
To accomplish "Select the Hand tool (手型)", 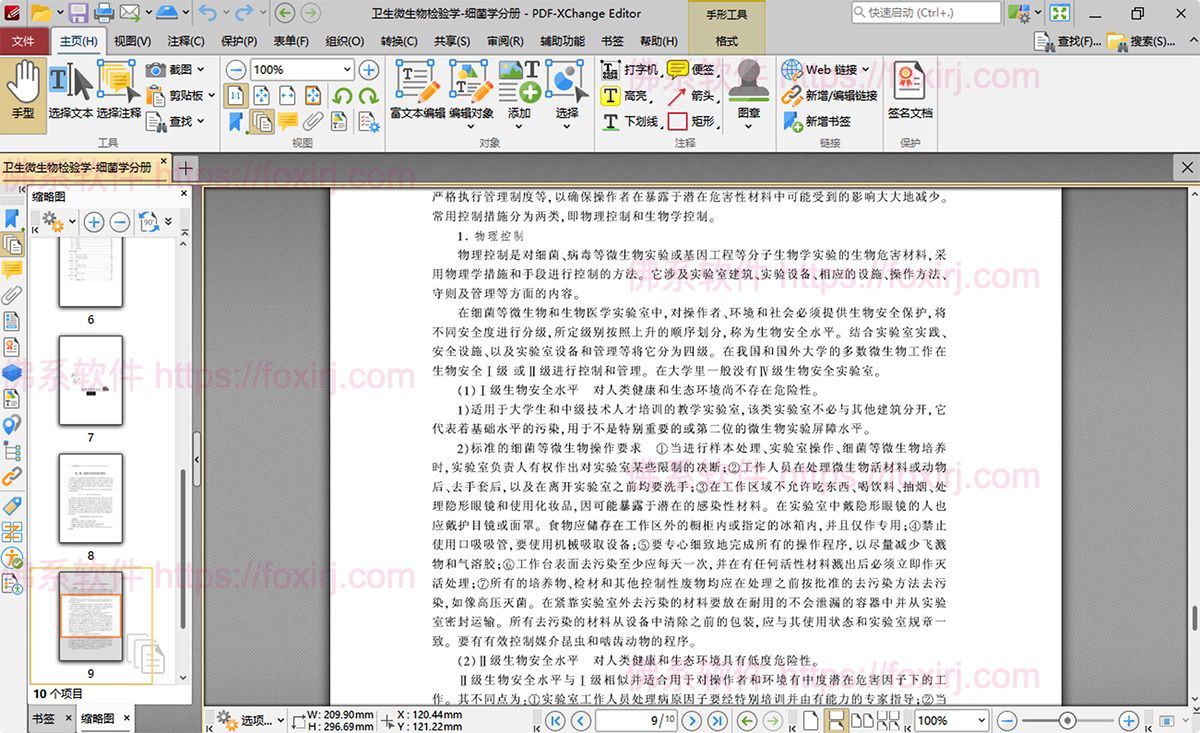I will click(x=22, y=90).
